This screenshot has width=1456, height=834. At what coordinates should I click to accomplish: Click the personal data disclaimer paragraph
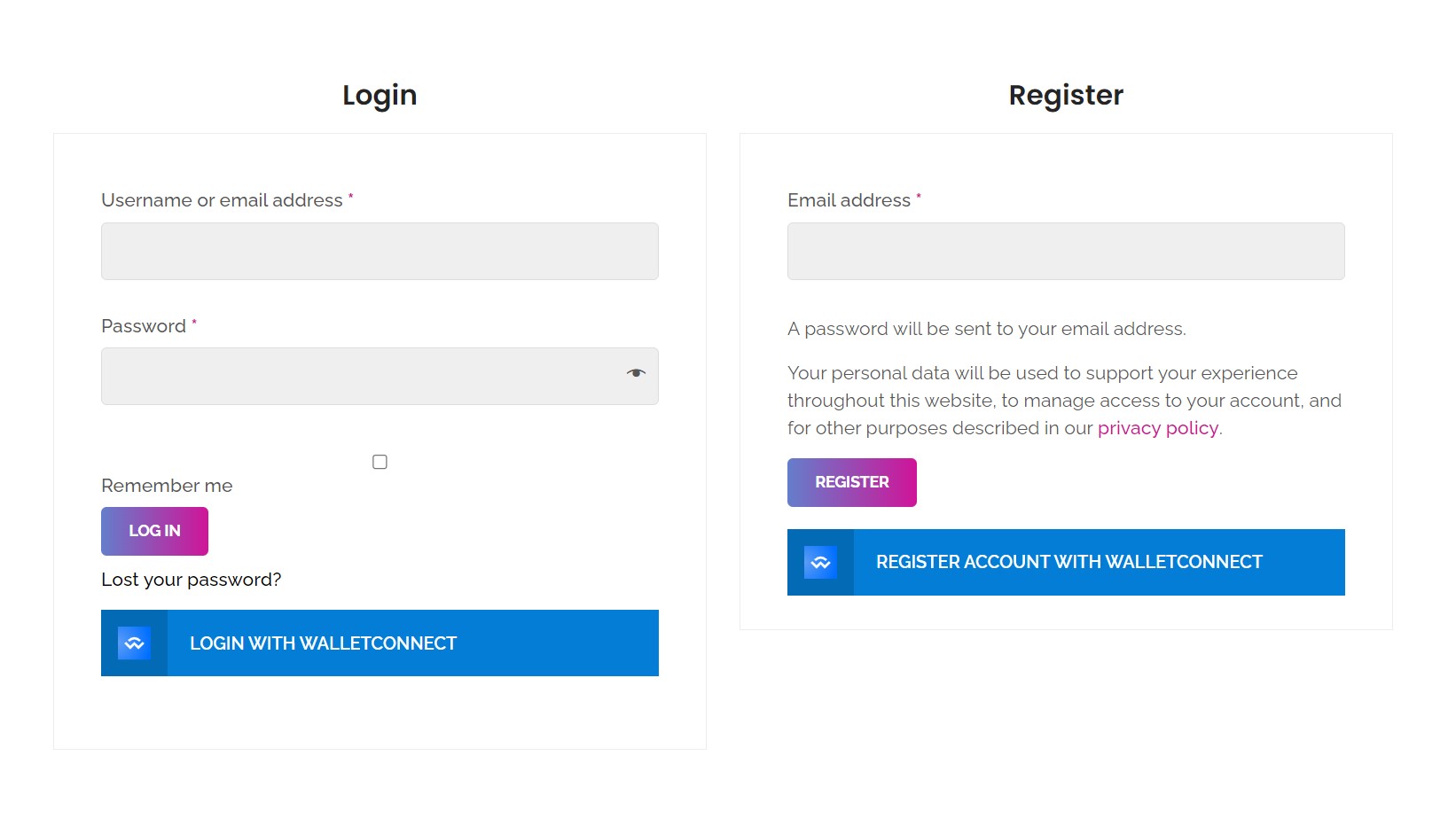tap(1064, 400)
